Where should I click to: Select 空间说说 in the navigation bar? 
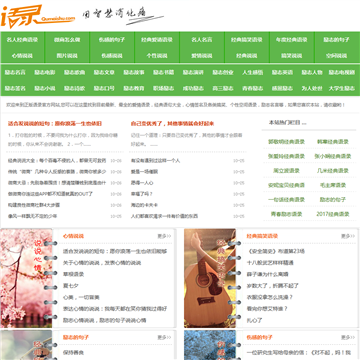337,56
